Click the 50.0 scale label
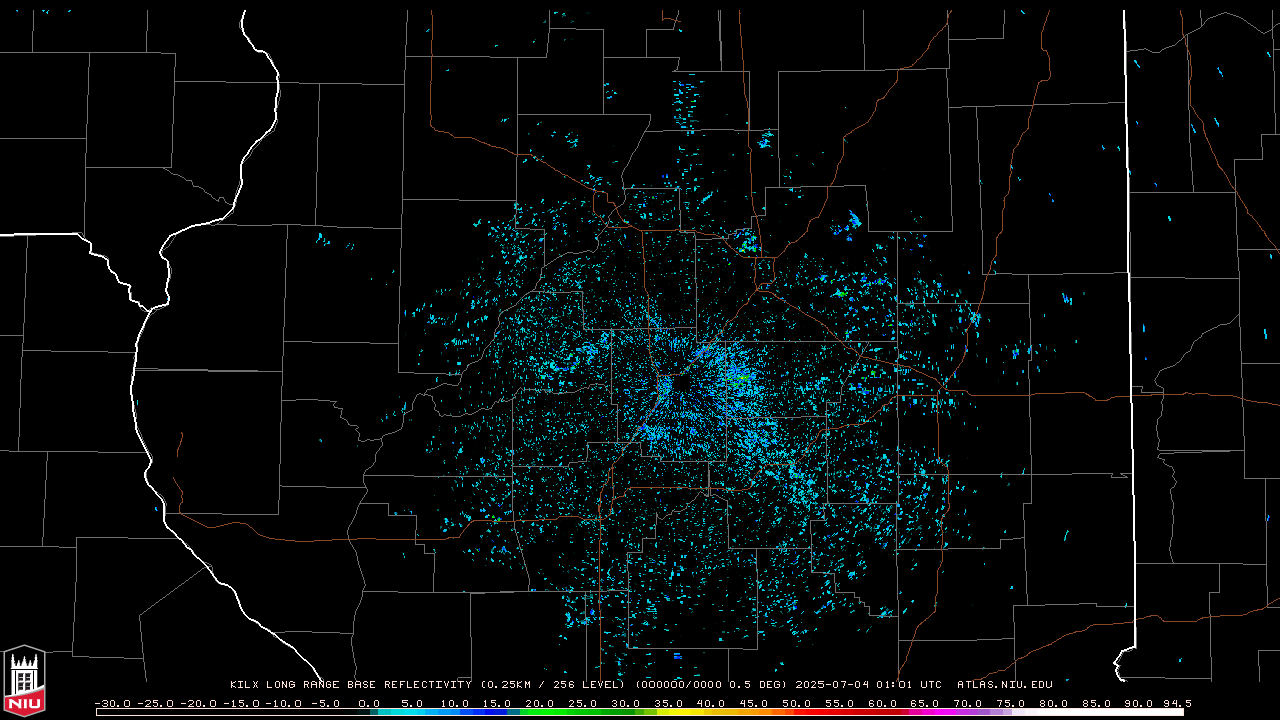 click(x=797, y=704)
